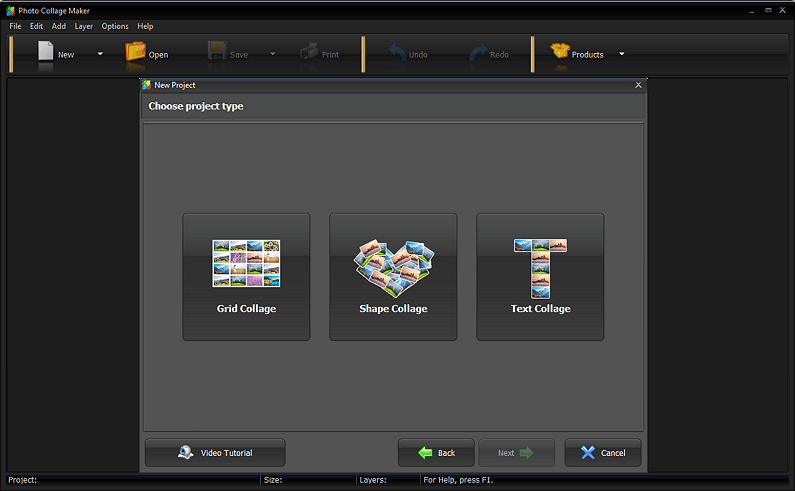Click the 'For Help, press F1.' status text
This screenshot has height=491, width=795.
pyautogui.click(x=458, y=480)
